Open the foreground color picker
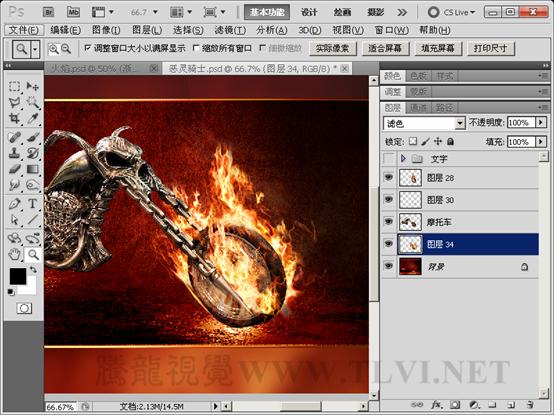This screenshot has width=554, height=415. (17, 276)
